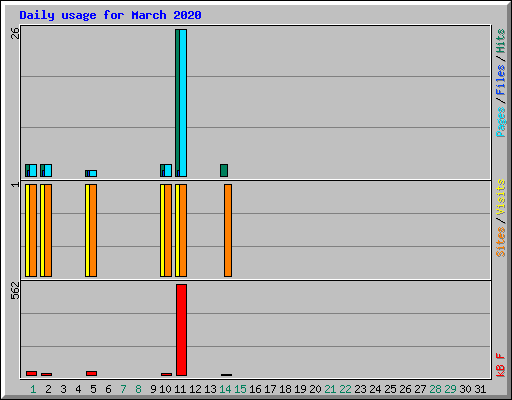Click the '562' y-axis label on KB chart
The image size is (512, 400).
tap(15, 291)
